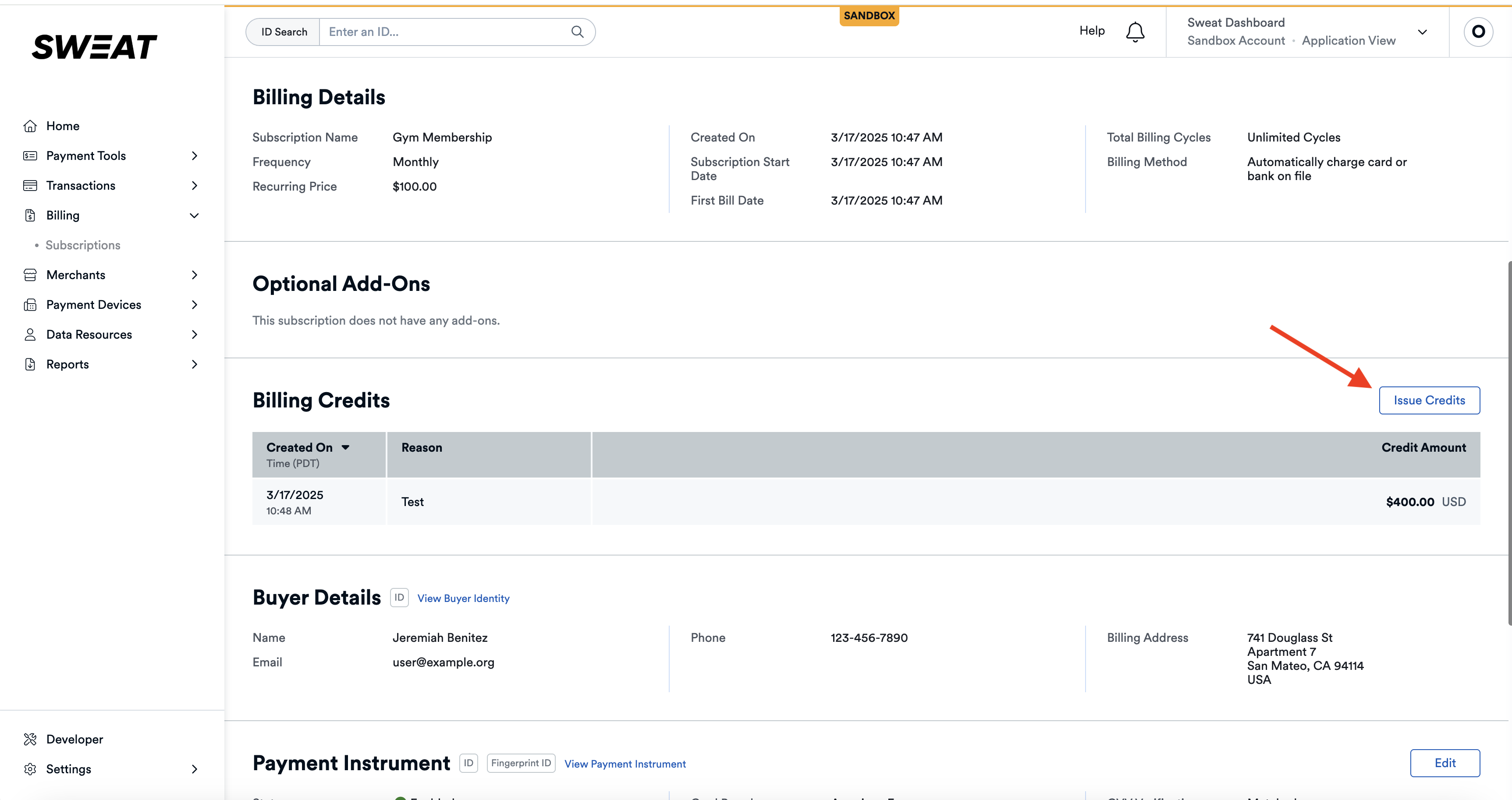
Task: Select the 3/17/2025 credit row date
Action: pyautogui.click(x=295, y=495)
